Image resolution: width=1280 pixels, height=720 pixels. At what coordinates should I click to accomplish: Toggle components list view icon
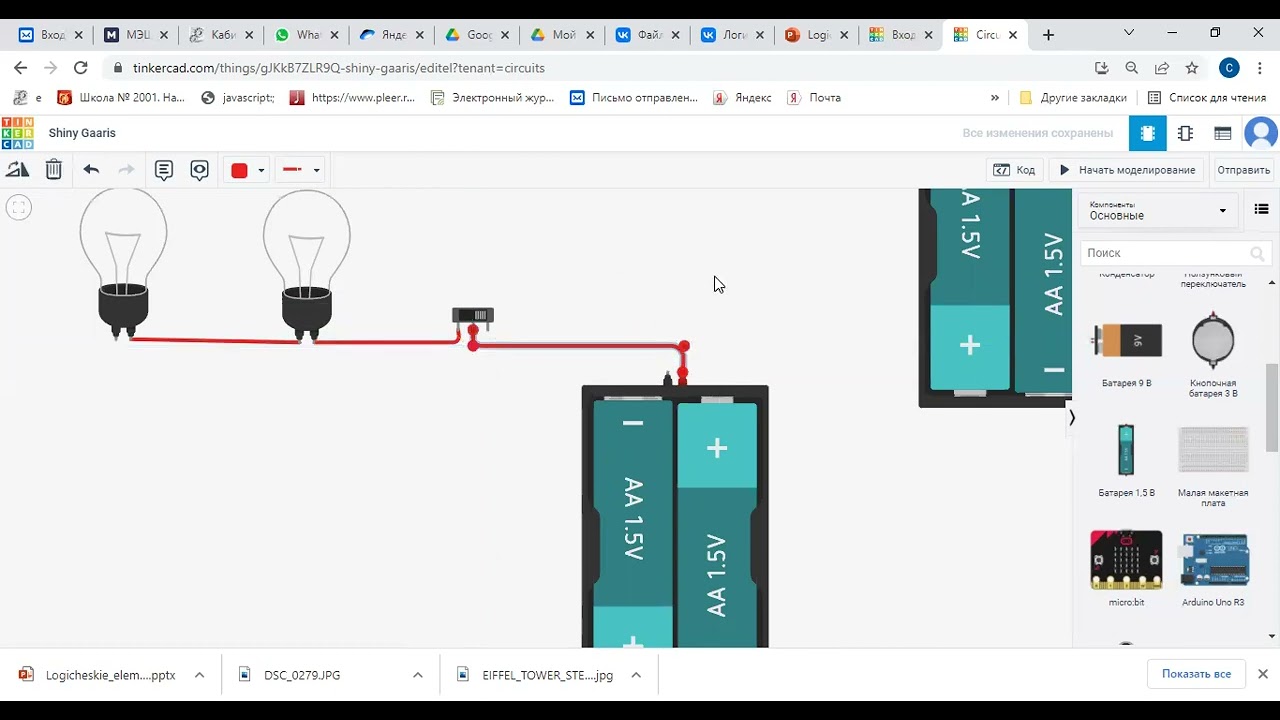[1261, 210]
